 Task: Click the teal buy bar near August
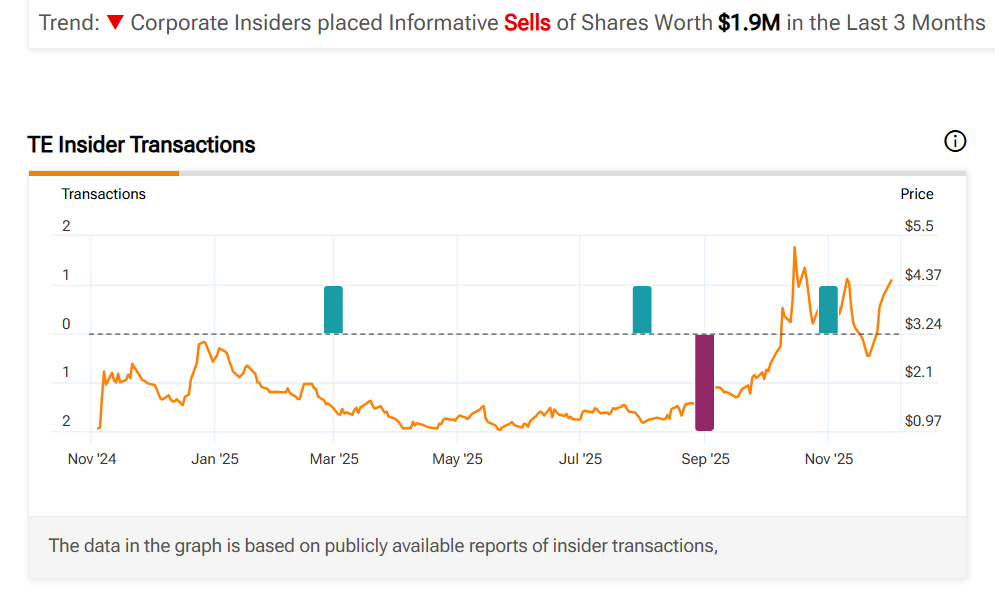pyautogui.click(x=642, y=309)
